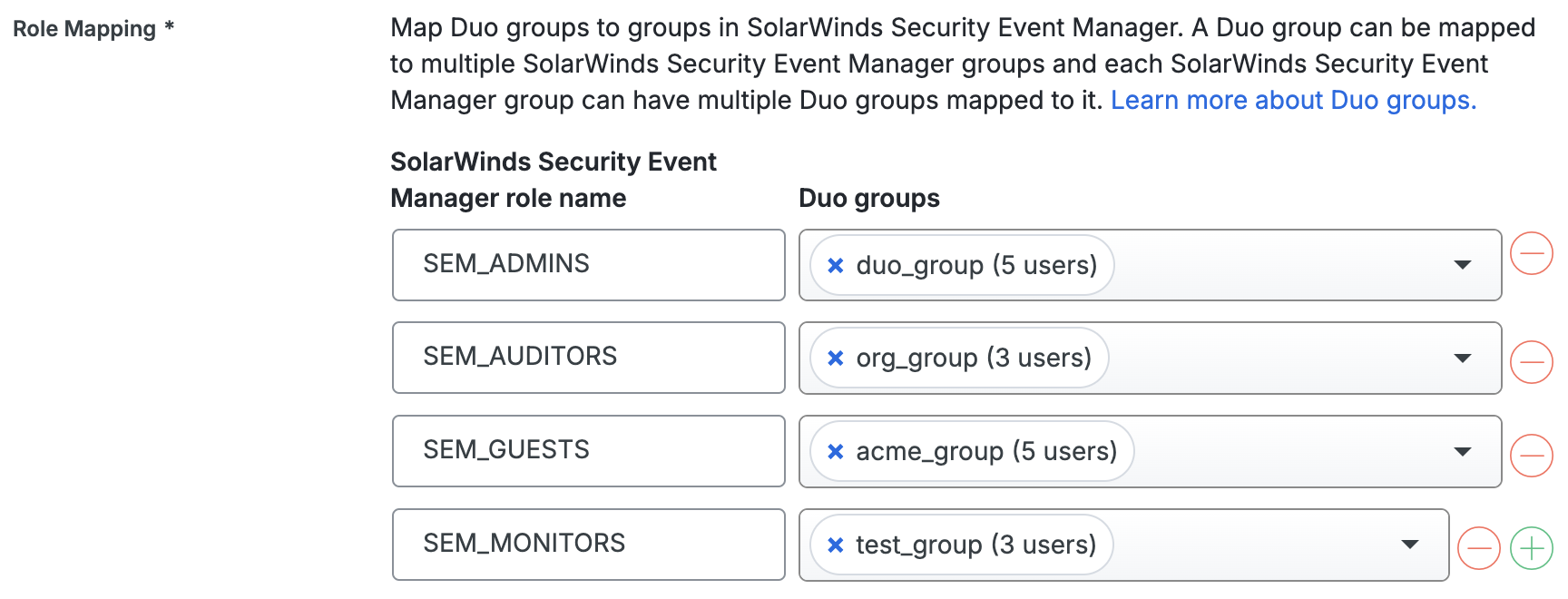Screen dimensions: 1568x599
Task: Remove acme_group tag with its x icon
Action: [x=836, y=452]
